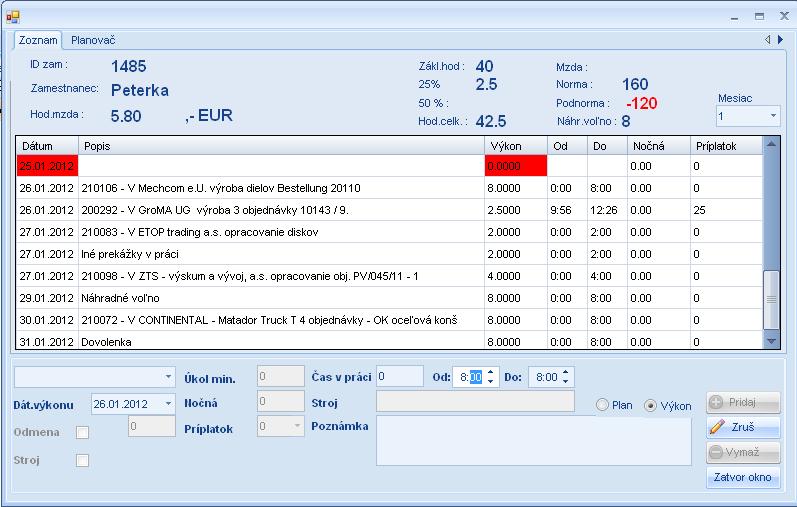Select row 210083 - V ETOP trading
The height and width of the screenshot is (507, 797).
coord(389,232)
